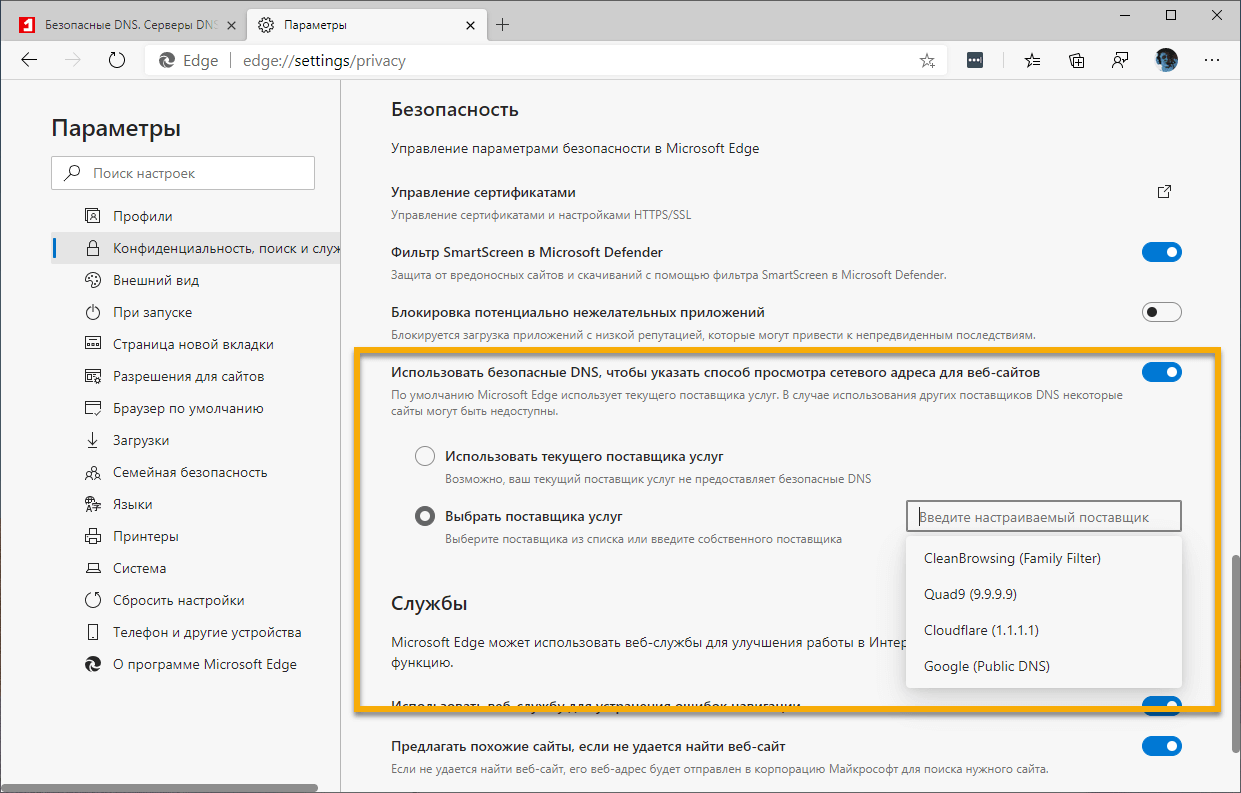Enable potentially unwanted apps blocking toggle
This screenshot has width=1241, height=793.
[x=1161, y=312]
